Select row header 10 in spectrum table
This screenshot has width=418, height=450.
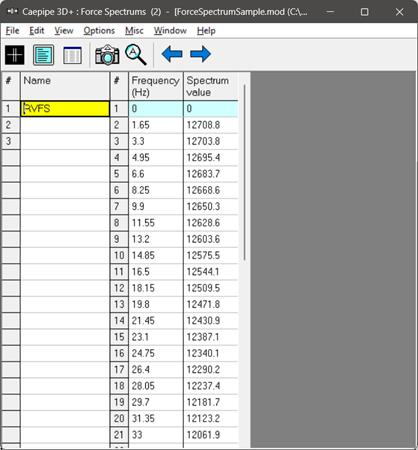[x=119, y=255]
